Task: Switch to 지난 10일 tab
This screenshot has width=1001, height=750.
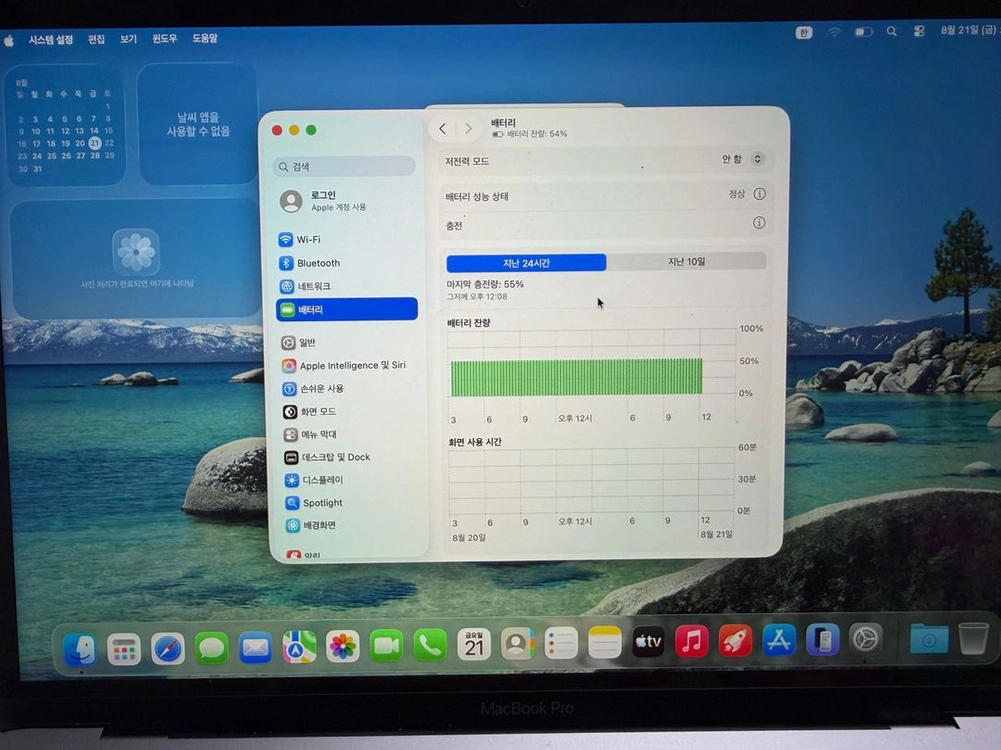Action: (x=686, y=261)
